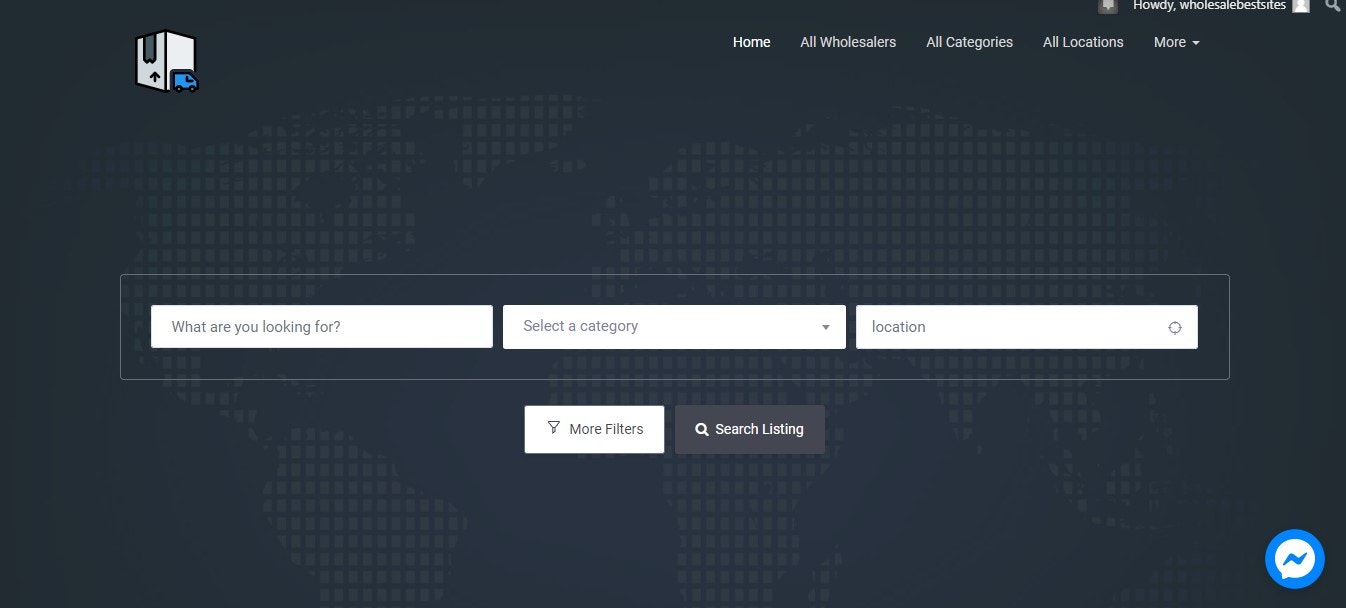Click Howdy, wholesalebestsites account link
1346x608 pixels.
click(1209, 5)
